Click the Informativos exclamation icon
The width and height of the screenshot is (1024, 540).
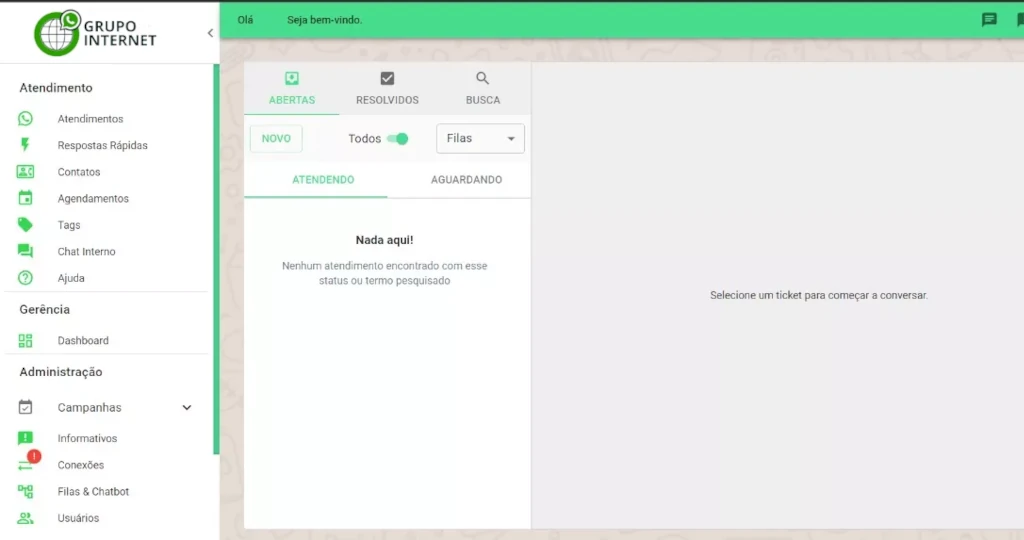(25, 438)
